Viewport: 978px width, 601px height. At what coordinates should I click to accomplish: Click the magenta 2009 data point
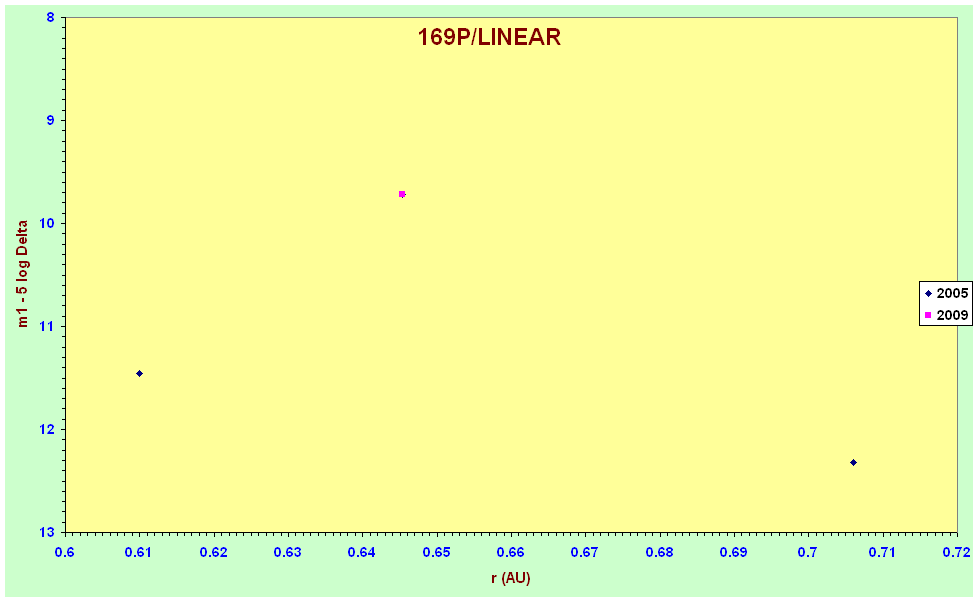point(402,194)
